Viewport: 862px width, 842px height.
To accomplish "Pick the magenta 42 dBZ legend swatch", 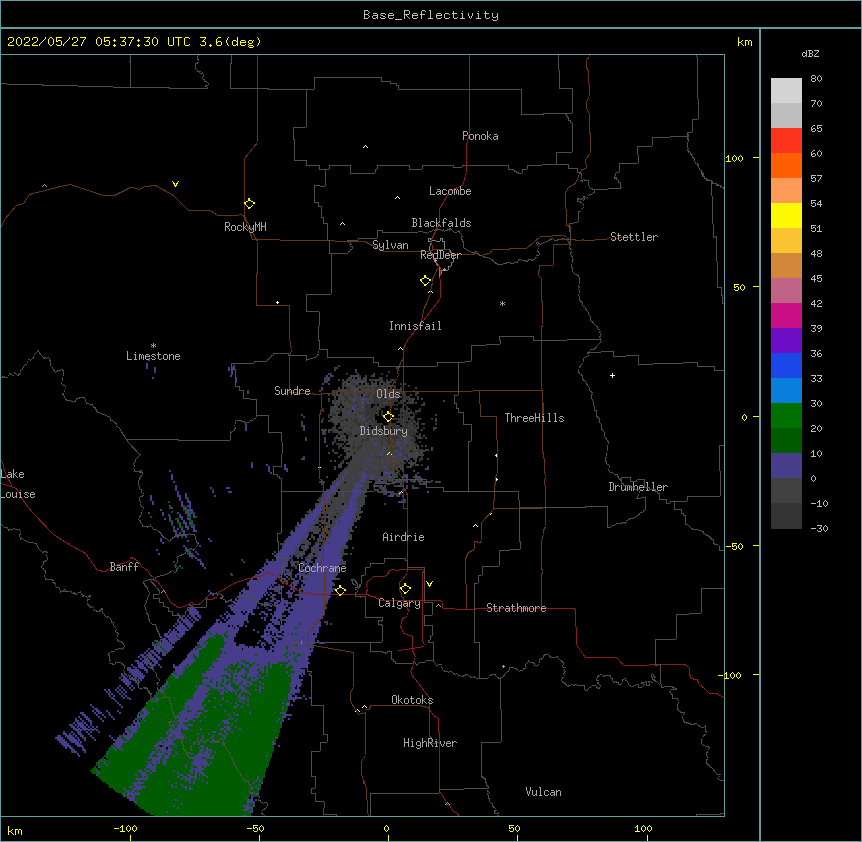I will tap(786, 315).
